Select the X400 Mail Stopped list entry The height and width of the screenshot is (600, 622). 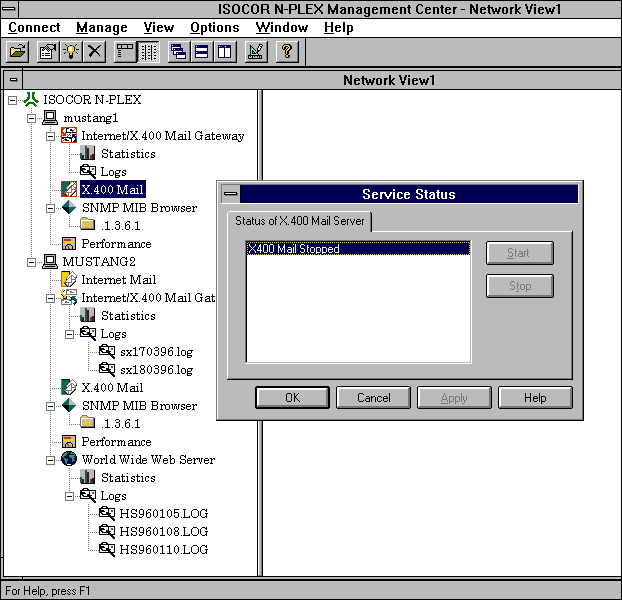click(x=358, y=249)
